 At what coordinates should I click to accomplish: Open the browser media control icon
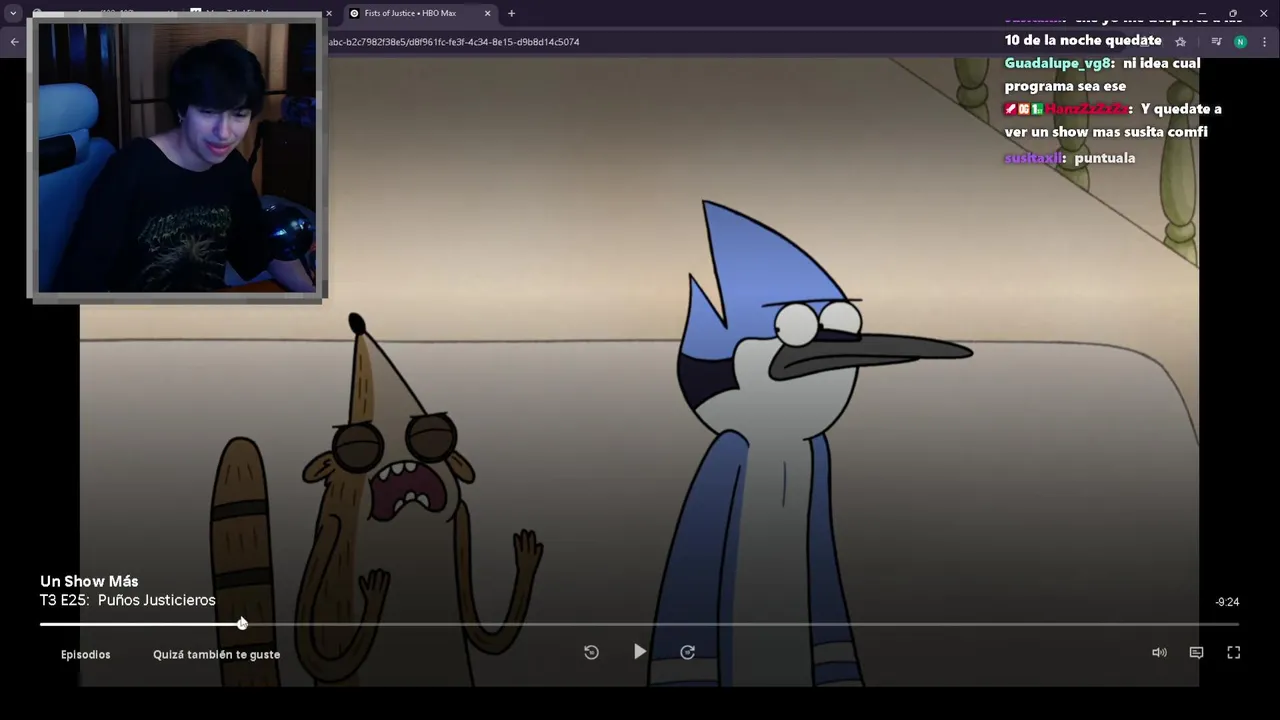[x=1216, y=42]
